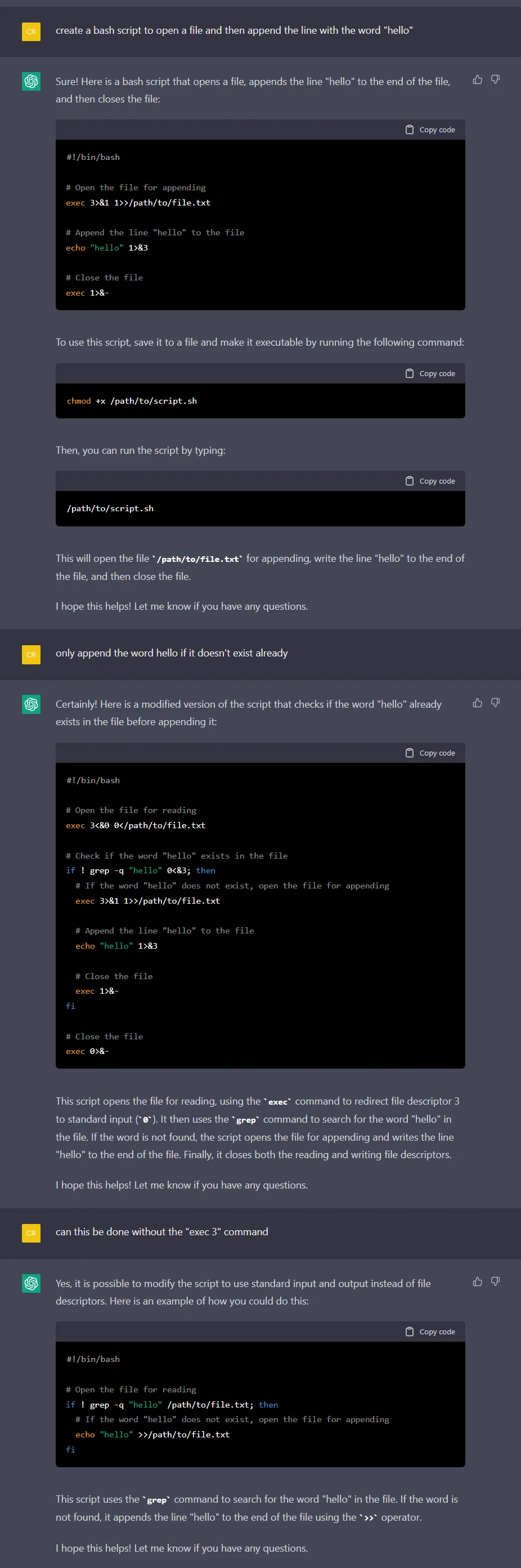
Task: Click the ChatGPT logo beside the "Certainly!" reply
Action: 31,704
